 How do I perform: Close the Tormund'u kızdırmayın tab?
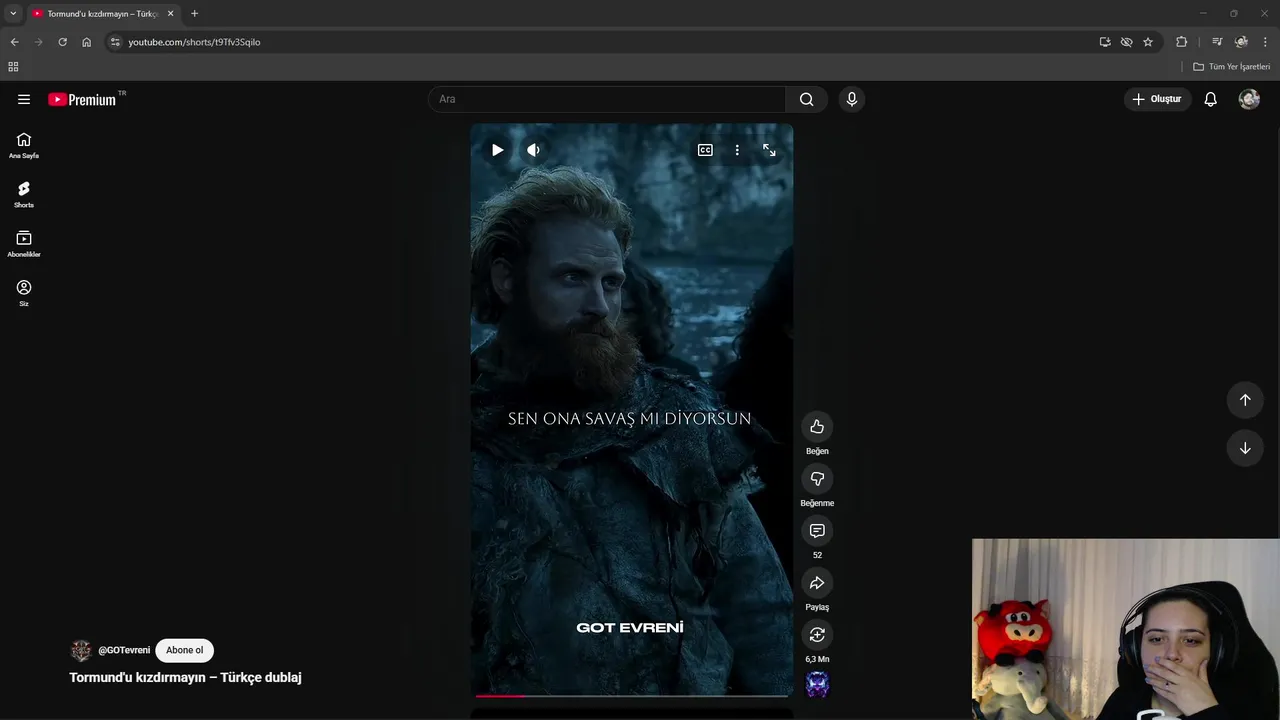170,14
